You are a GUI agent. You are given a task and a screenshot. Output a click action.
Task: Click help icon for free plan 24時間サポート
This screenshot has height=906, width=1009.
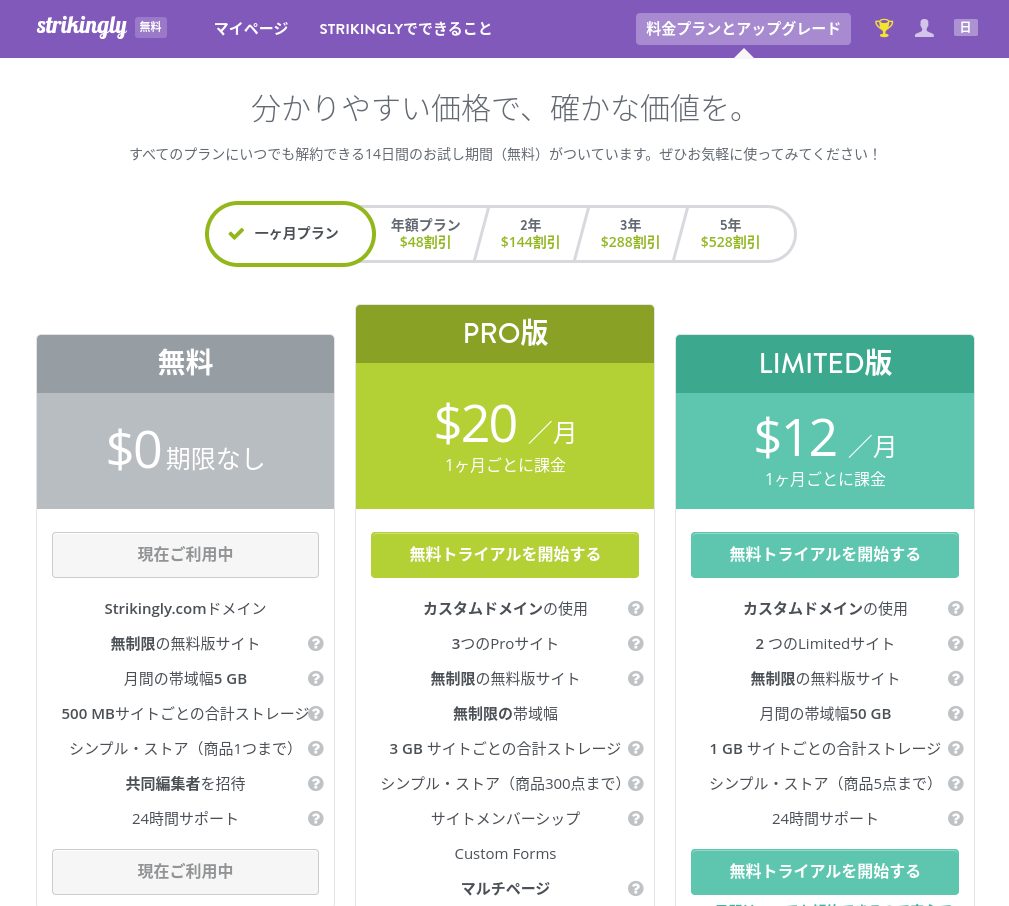click(315, 818)
